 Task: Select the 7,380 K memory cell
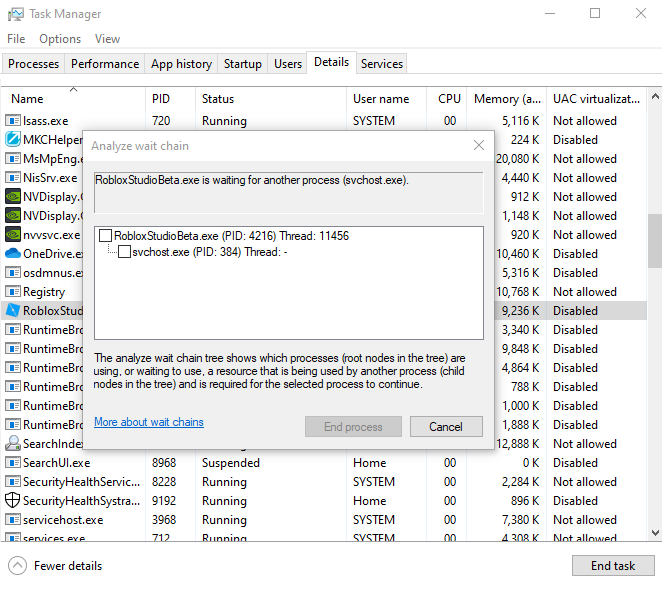(x=521, y=520)
